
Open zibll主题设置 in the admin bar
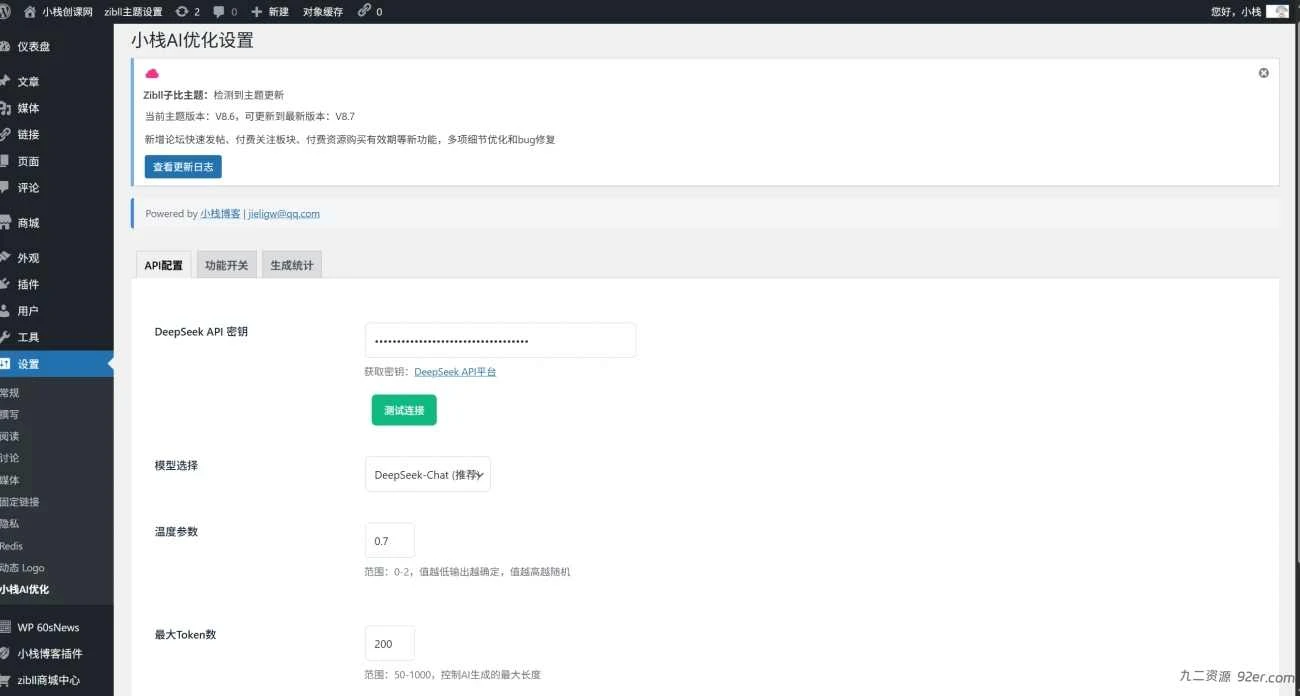tap(133, 12)
